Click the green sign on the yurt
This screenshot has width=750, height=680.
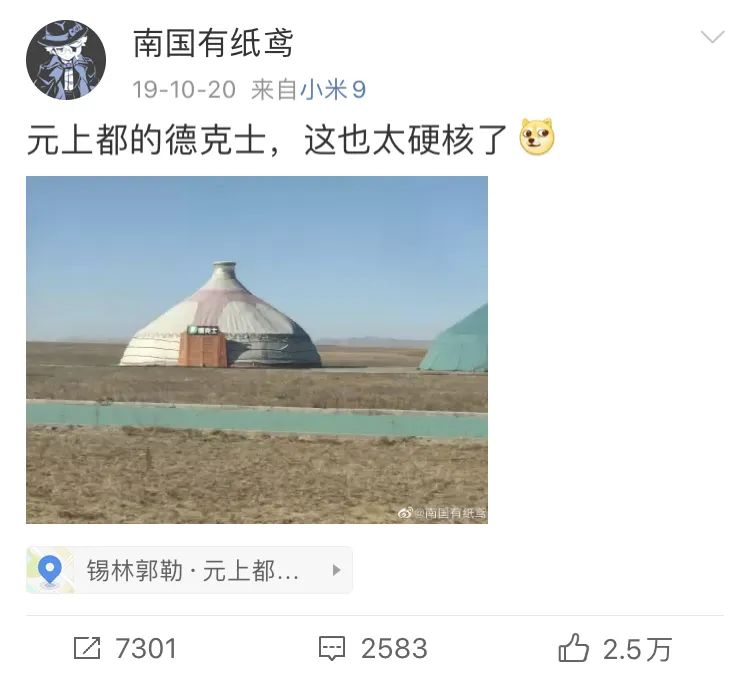pos(202,330)
